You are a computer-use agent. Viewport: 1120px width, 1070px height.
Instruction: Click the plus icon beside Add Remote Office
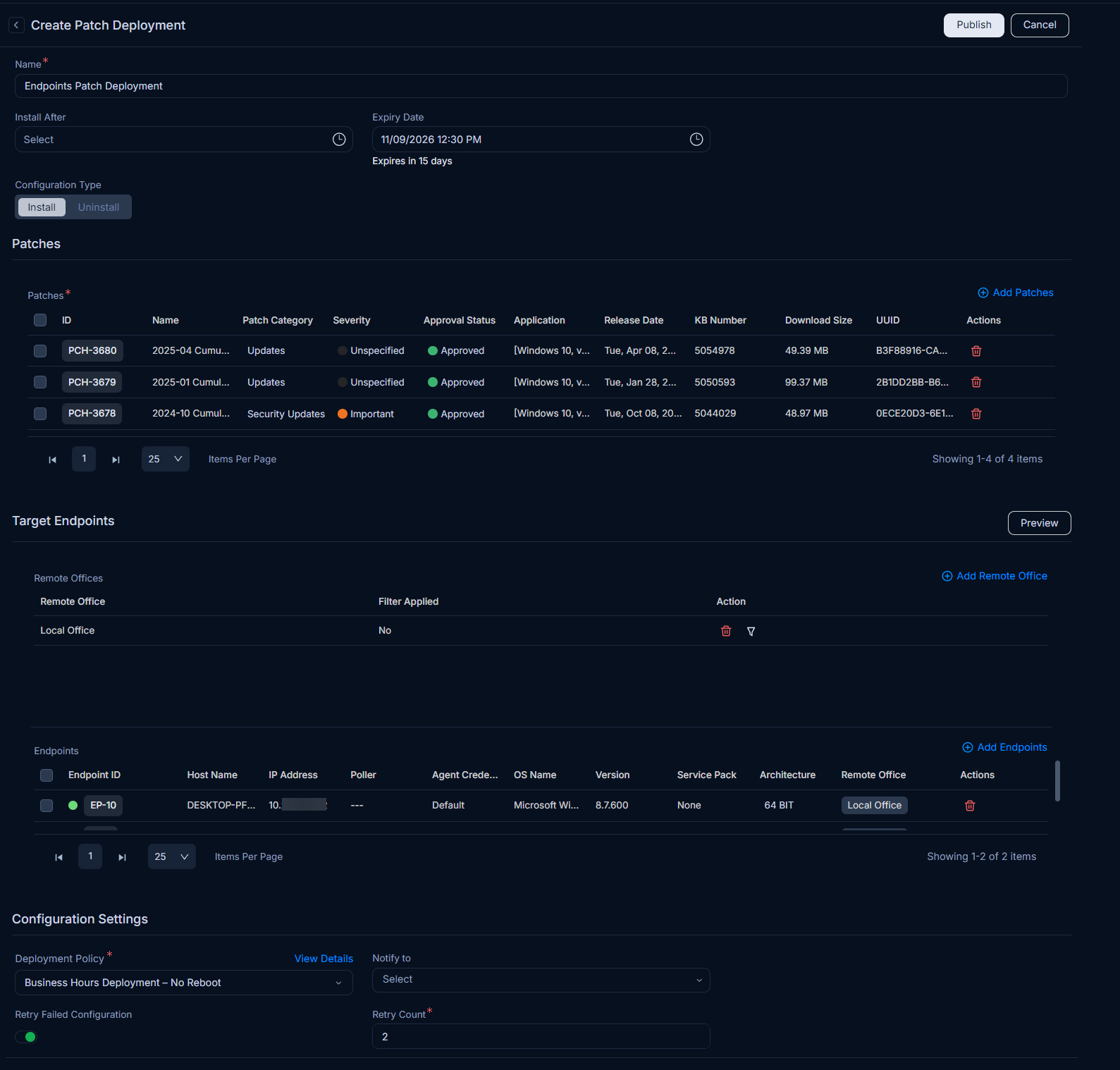pyautogui.click(x=947, y=576)
